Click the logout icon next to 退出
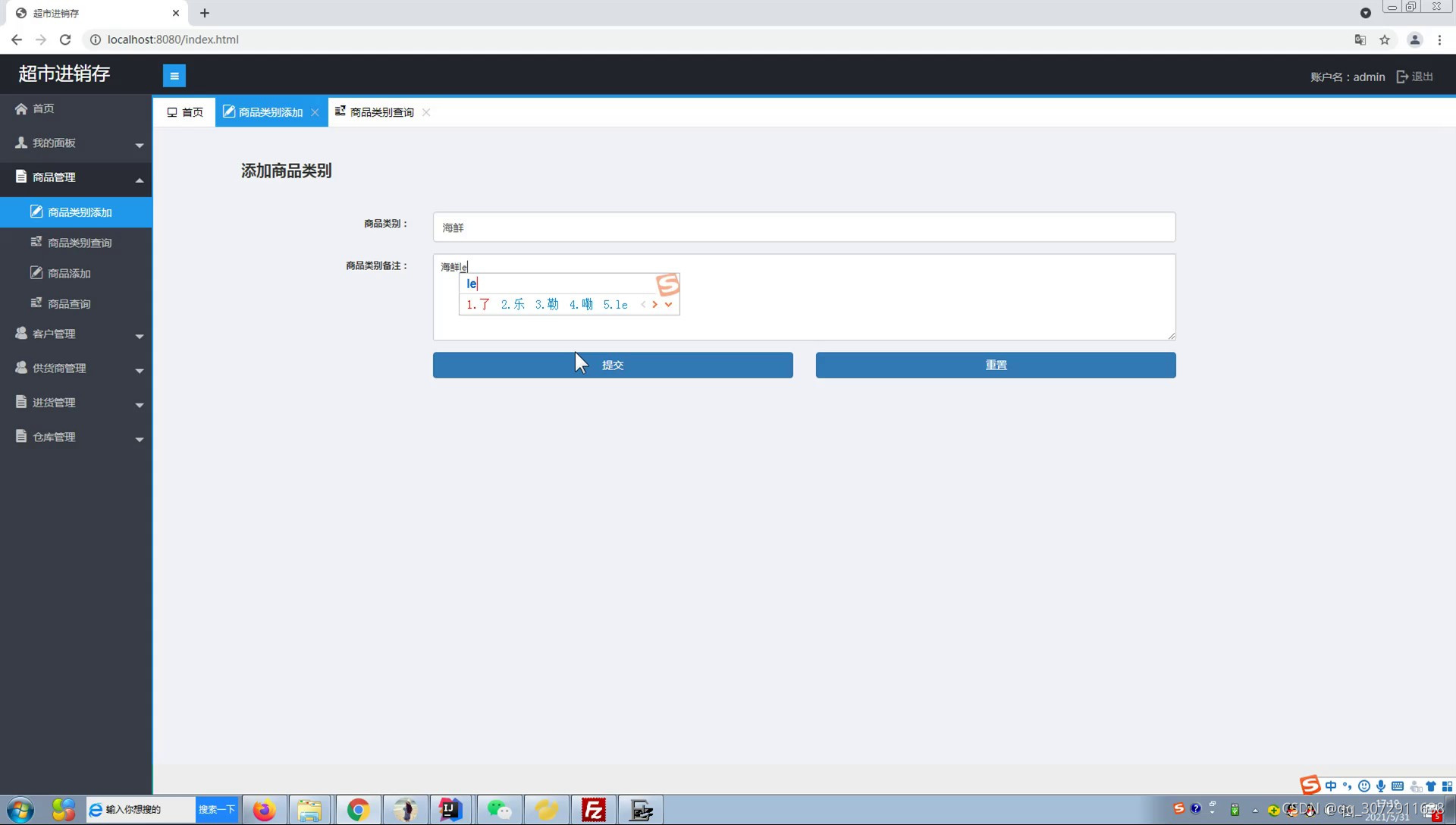The height and width of the screenshot is (825, 1456). [1402, 77]
